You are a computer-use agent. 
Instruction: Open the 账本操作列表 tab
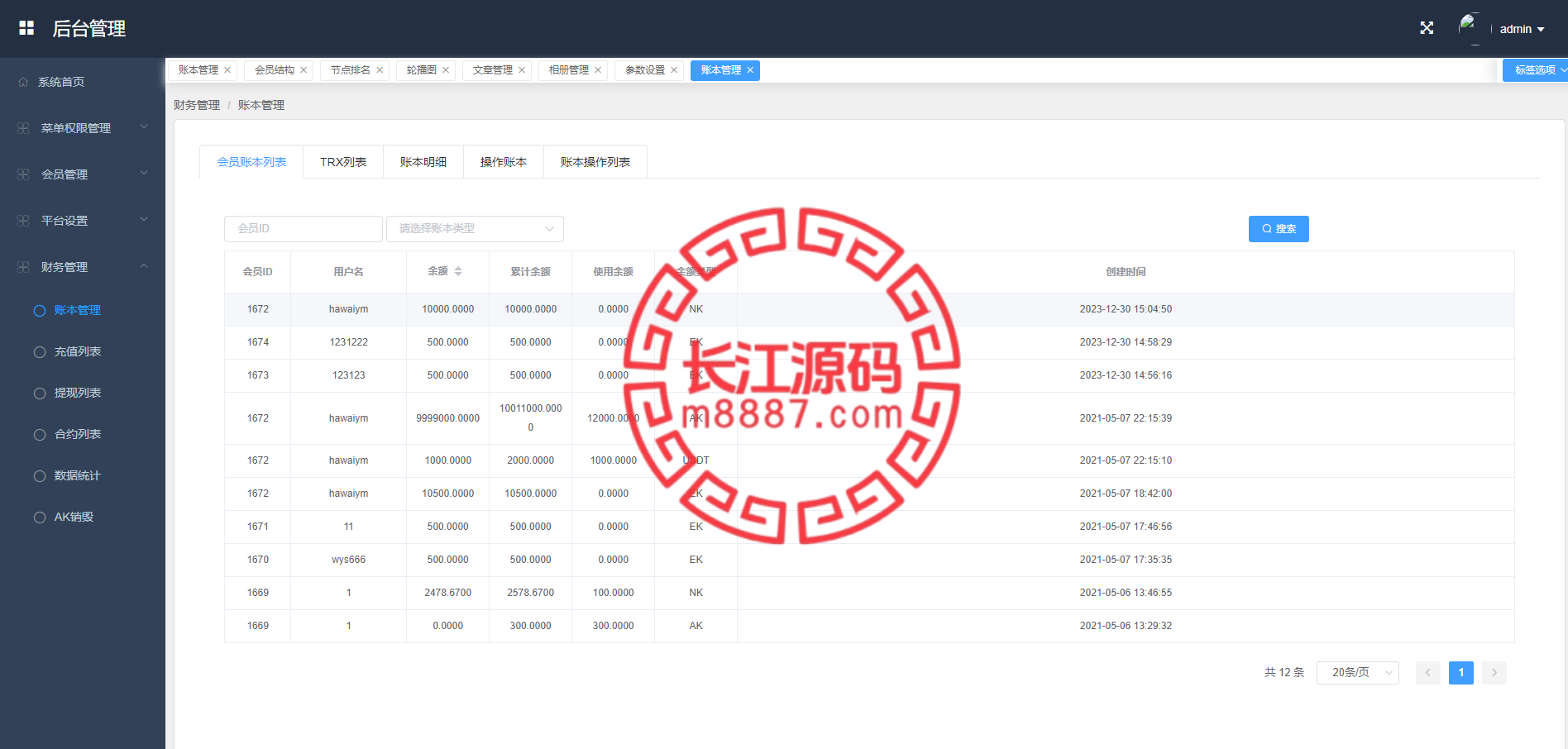(595, 162)
